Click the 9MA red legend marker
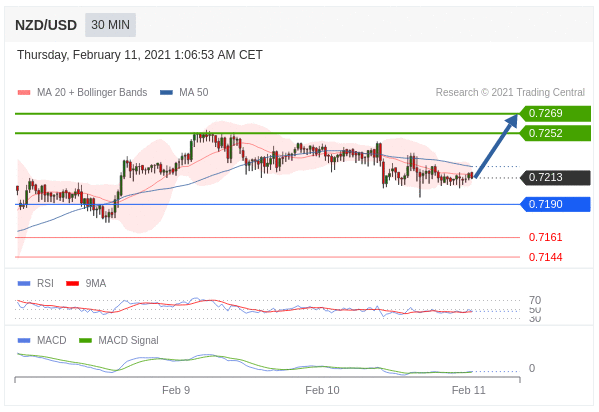 73,284
